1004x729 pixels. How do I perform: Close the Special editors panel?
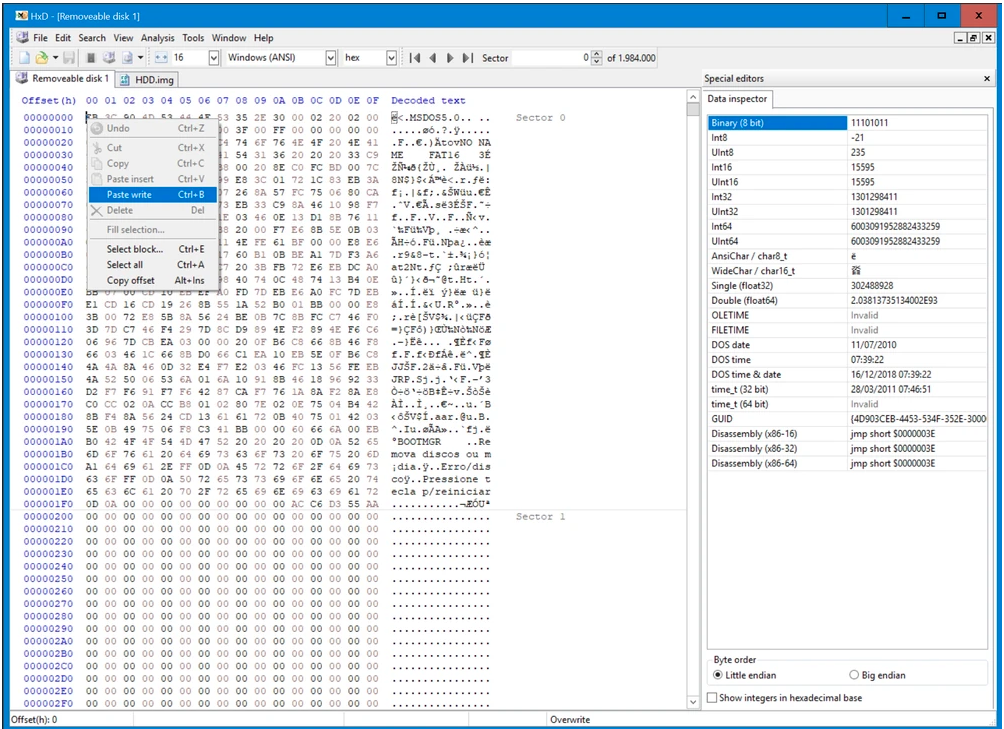(987, 78)
